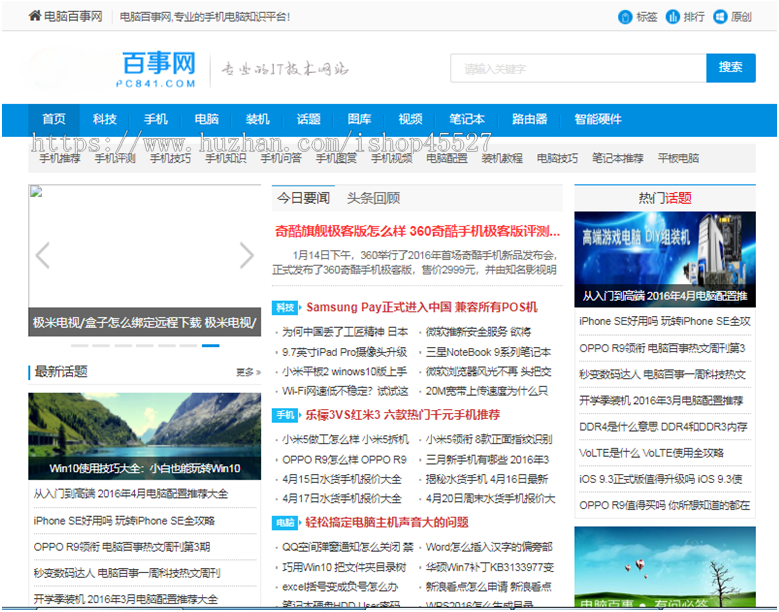Open the 图库 nav menu item
The height and width of the screenshot is (612, 779).
pos(359,119)
